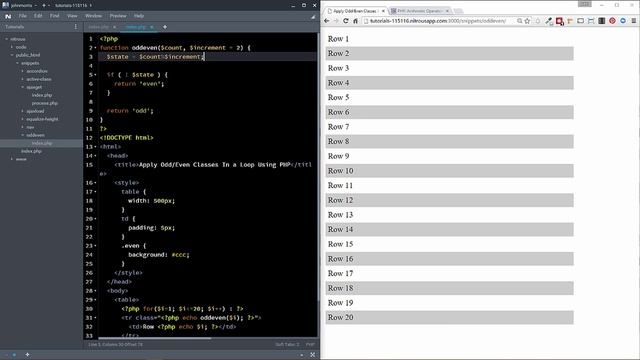Fold the function block at line 2
The height and width of the screenshot is (360, 640).
[96, 48]
